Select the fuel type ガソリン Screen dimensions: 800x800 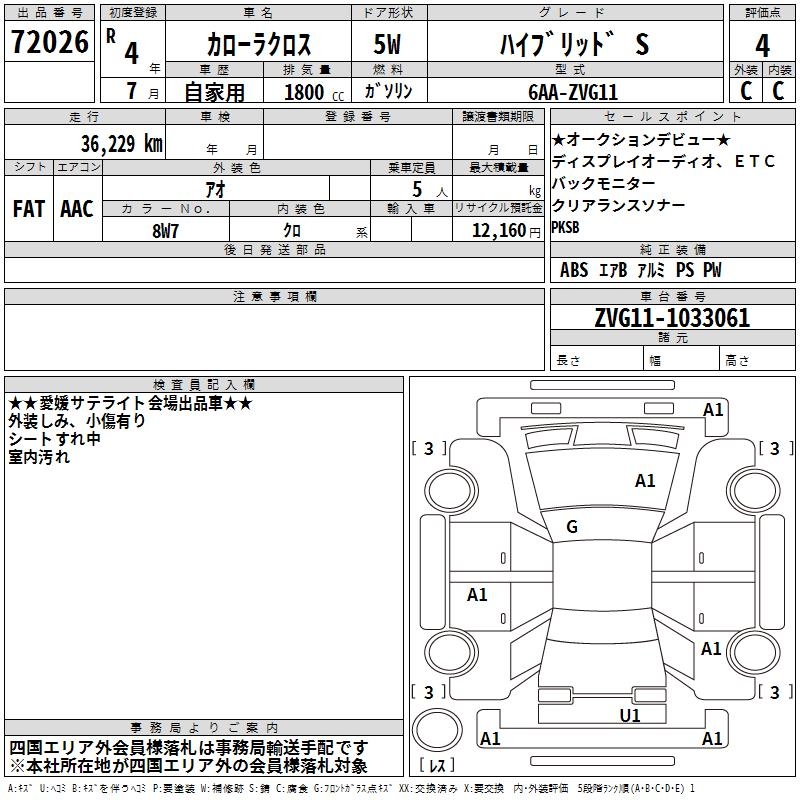tap(388, 91)
